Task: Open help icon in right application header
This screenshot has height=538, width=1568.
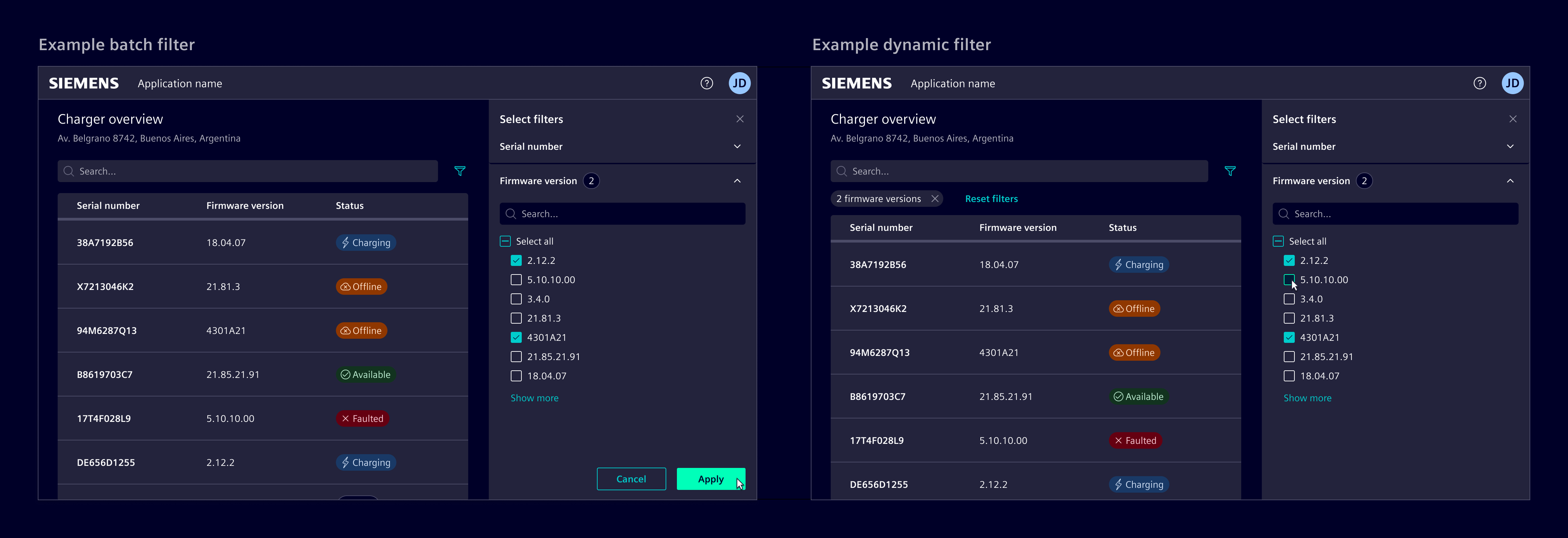Action: pyautogui.click(x=1479, y=83)
